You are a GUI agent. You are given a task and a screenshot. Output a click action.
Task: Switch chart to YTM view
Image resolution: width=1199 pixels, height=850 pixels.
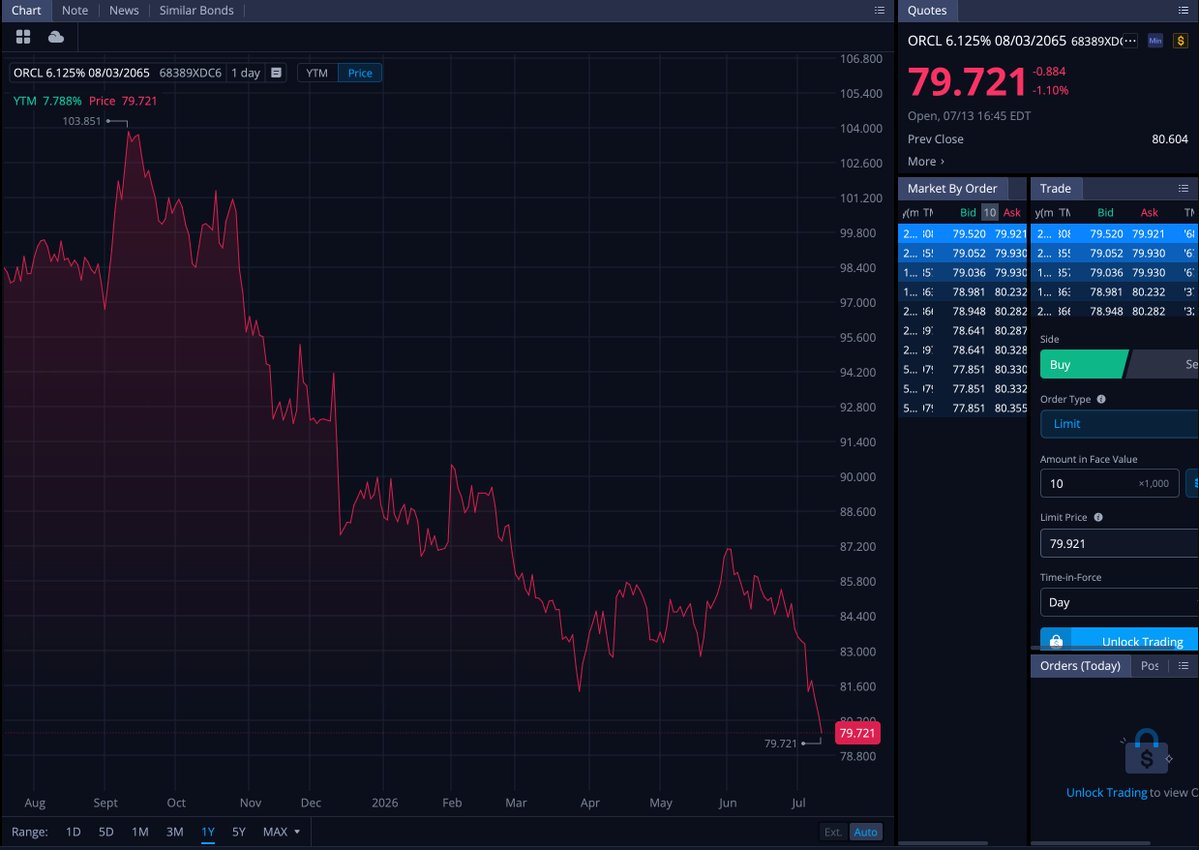(317, 73)
